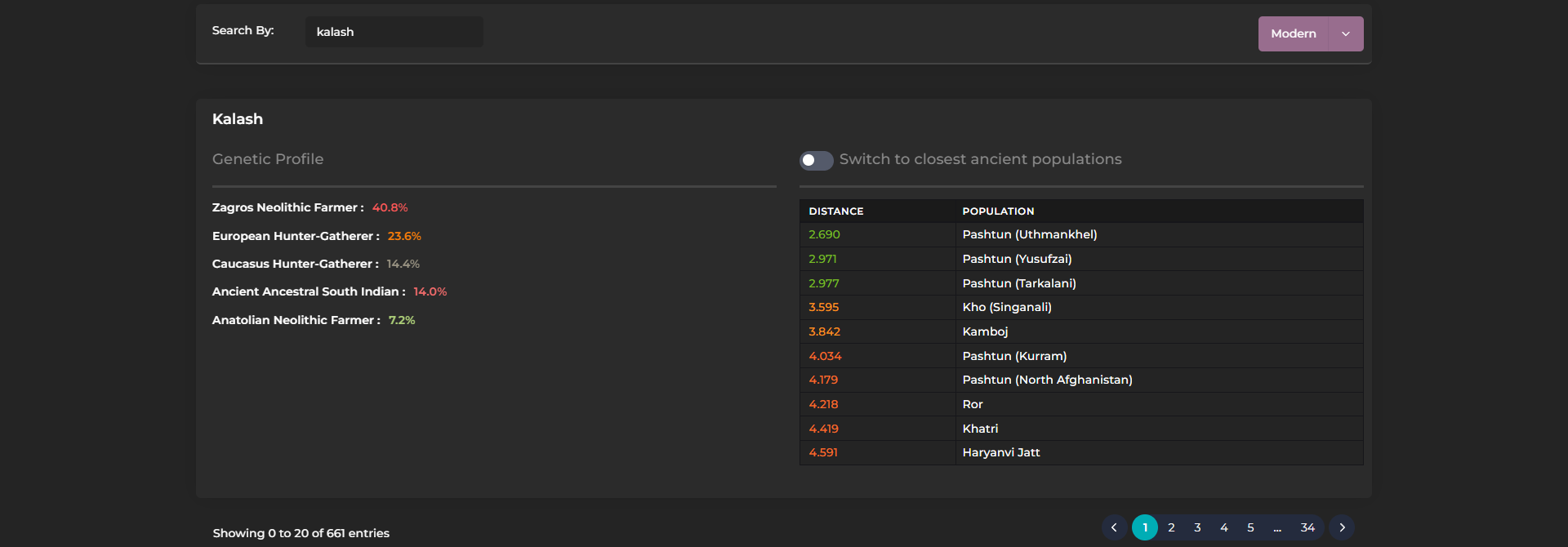Image resolution: width=1568 pixels, height=547 pixels.
Task: Click 'Showing 0 to 20 of 661 entries'
Action: 301,533
